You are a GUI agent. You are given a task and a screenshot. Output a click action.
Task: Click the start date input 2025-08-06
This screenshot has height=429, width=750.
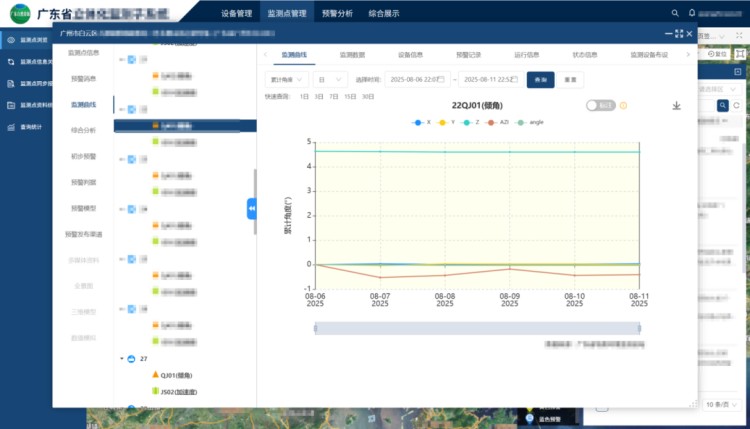point(418,80)
